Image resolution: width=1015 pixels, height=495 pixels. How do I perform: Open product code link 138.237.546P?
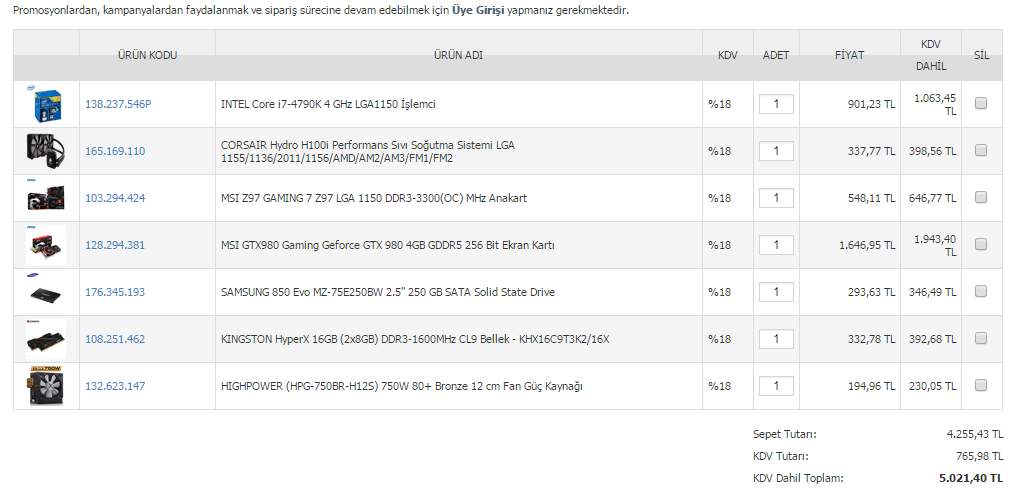pyautogui.click(x=118, y=104)
